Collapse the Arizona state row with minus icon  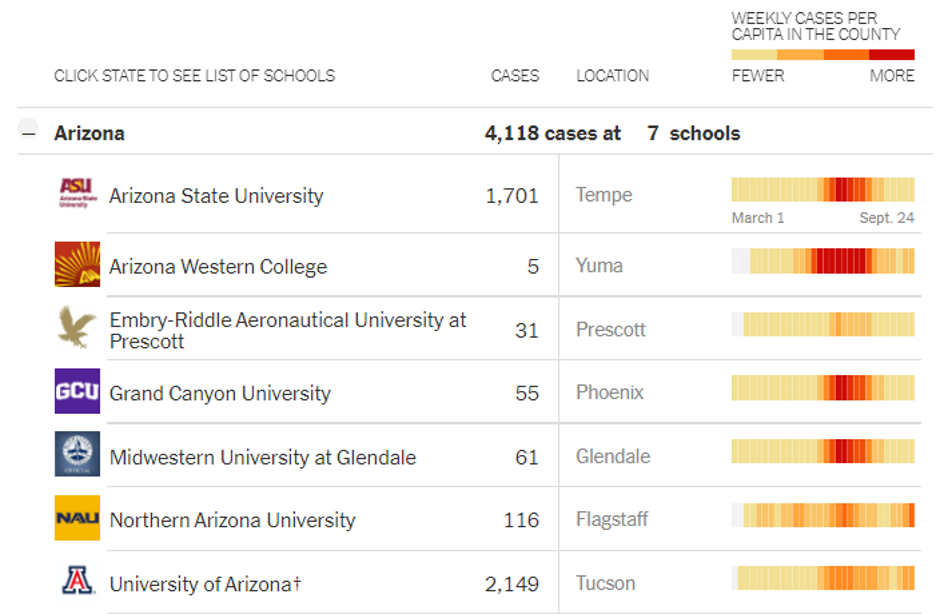29,133
